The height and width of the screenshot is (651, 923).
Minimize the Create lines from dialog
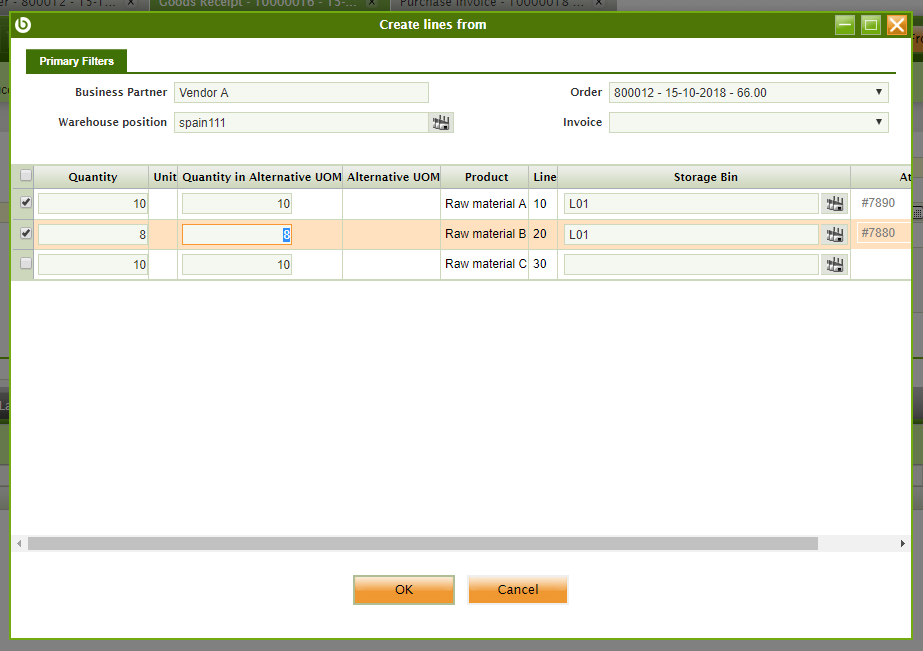pos(845,25)
